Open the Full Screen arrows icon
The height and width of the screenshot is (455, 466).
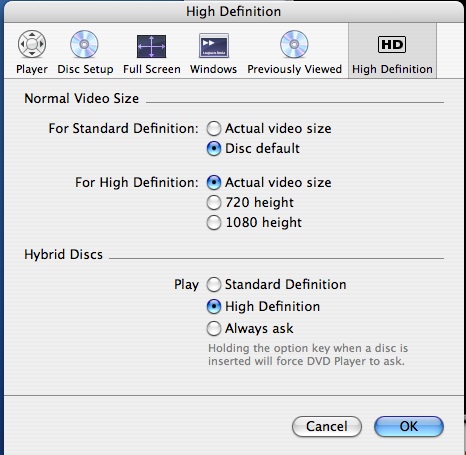click(151, 46)
